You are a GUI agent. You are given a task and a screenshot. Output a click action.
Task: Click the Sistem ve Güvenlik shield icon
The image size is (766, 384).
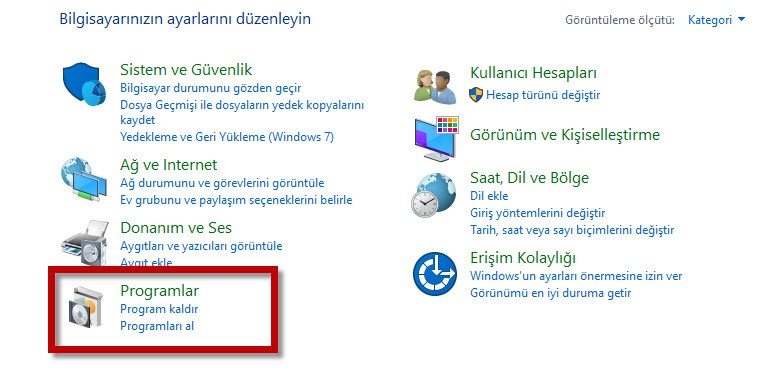pyautogui.click(x=84, y=84)
